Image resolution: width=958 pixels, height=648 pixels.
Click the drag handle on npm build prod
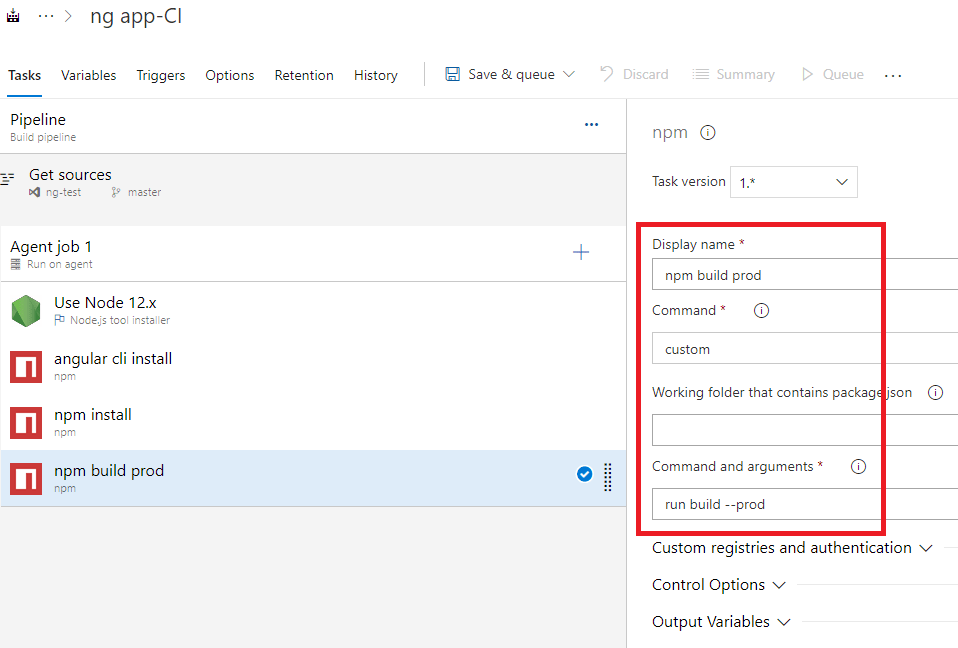tap(607, 477)
